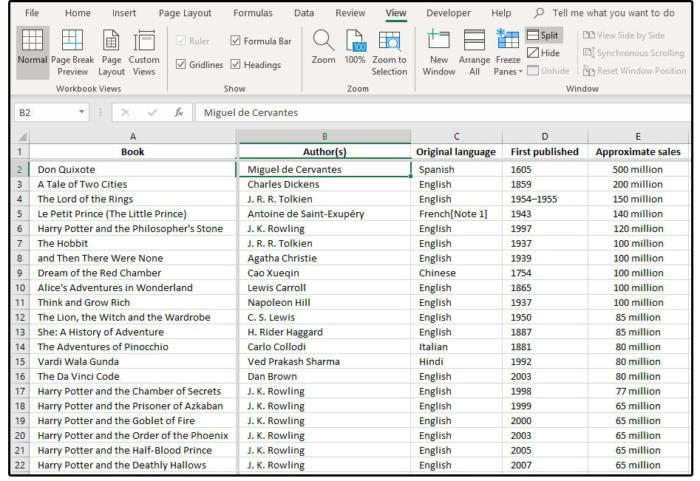Click the Dream of the Red Chamber cell
700x481 pixels.
(x=133, y=273)
